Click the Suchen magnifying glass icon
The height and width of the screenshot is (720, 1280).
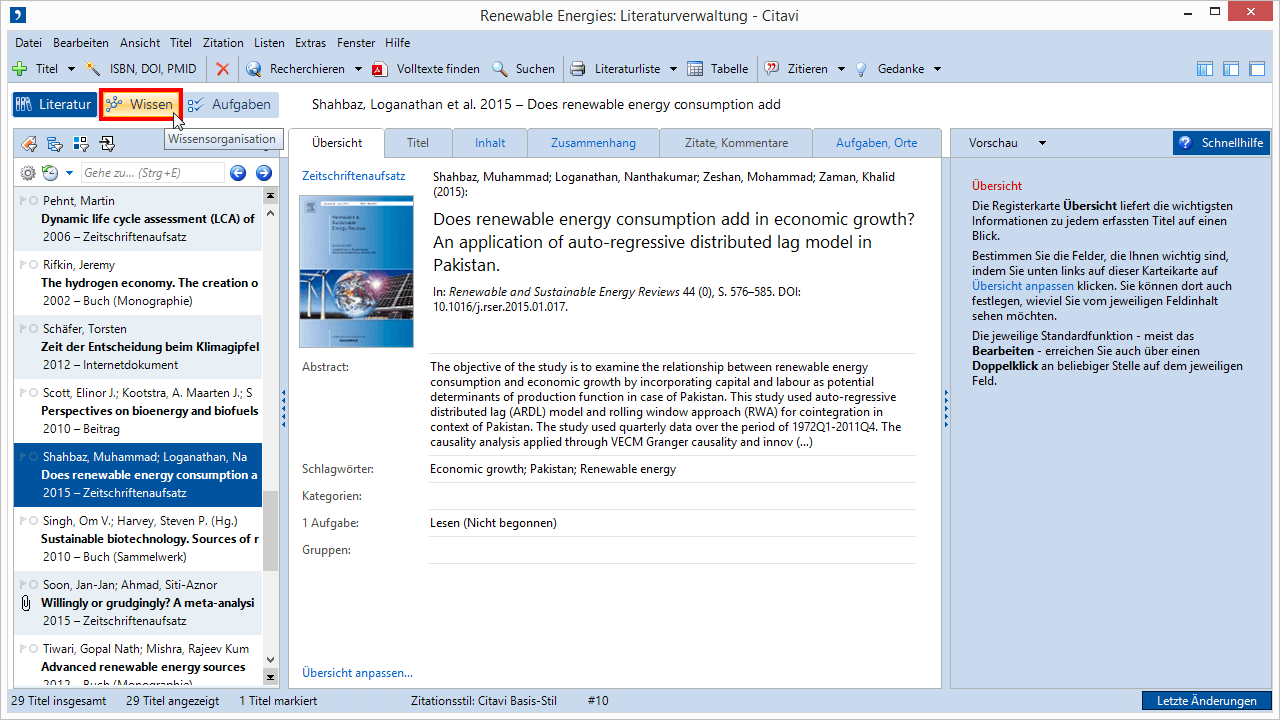(x=499, y=69)
